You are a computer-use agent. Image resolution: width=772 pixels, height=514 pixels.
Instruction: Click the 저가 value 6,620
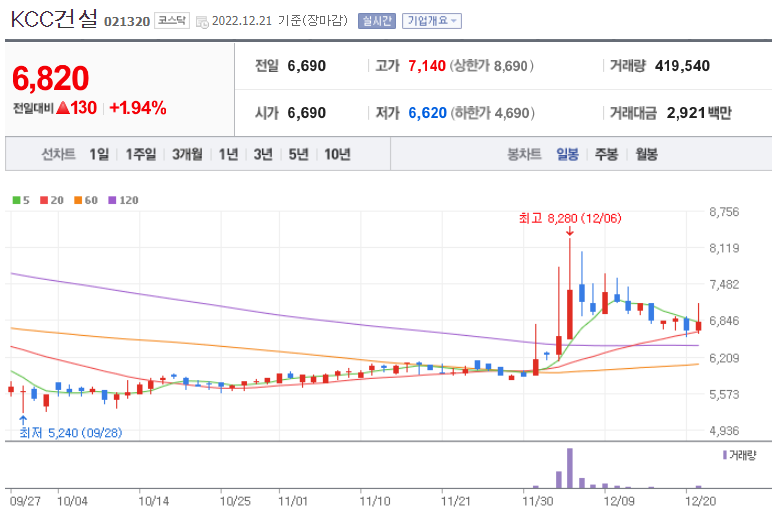(x=427, y=113)
